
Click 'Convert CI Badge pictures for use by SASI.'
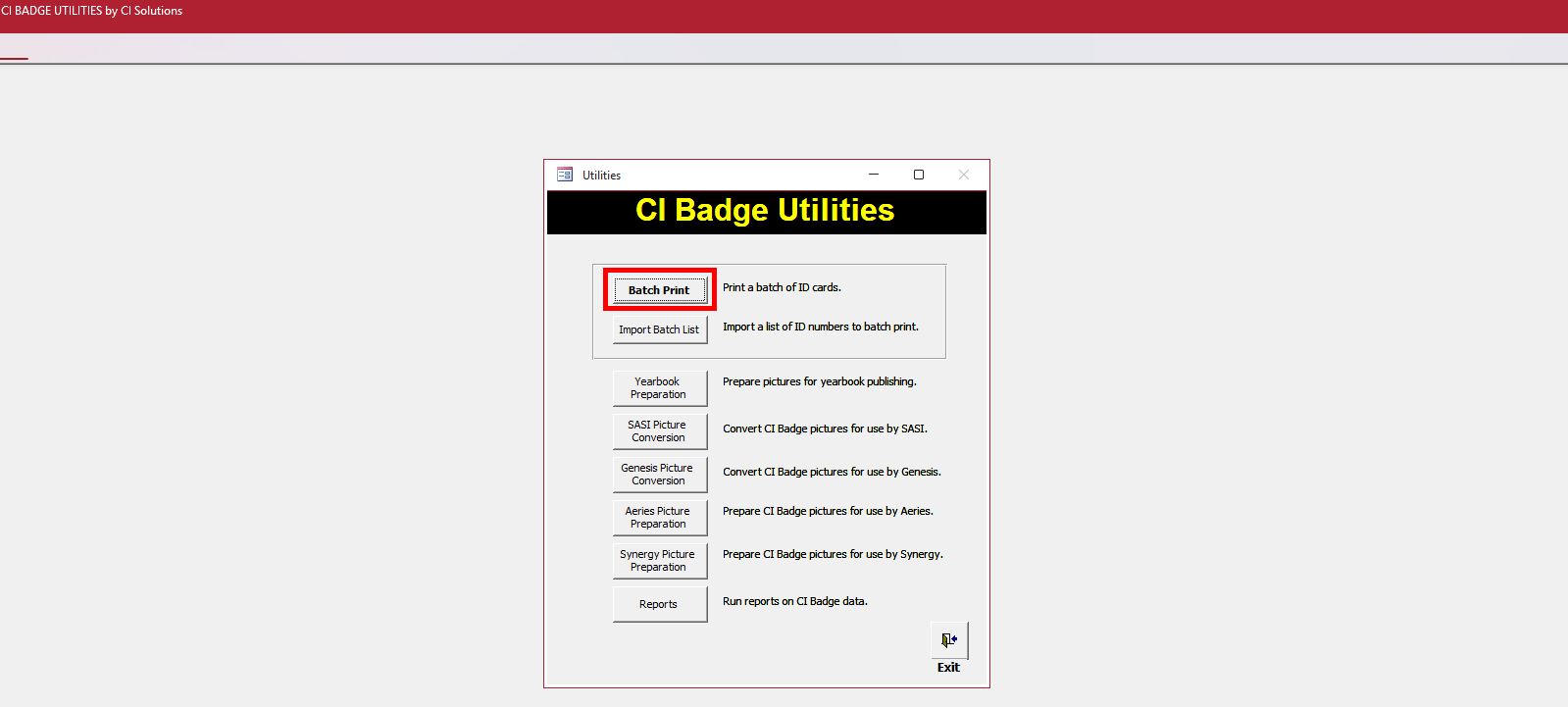(825, 429)
